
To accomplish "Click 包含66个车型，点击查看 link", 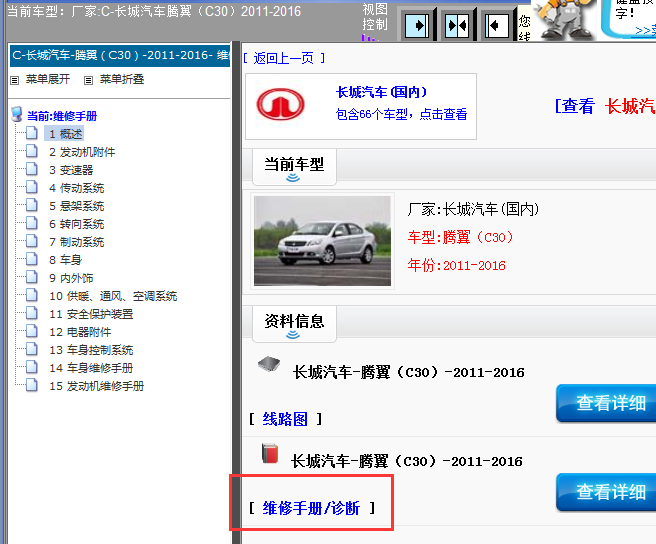I will [401, 114].
